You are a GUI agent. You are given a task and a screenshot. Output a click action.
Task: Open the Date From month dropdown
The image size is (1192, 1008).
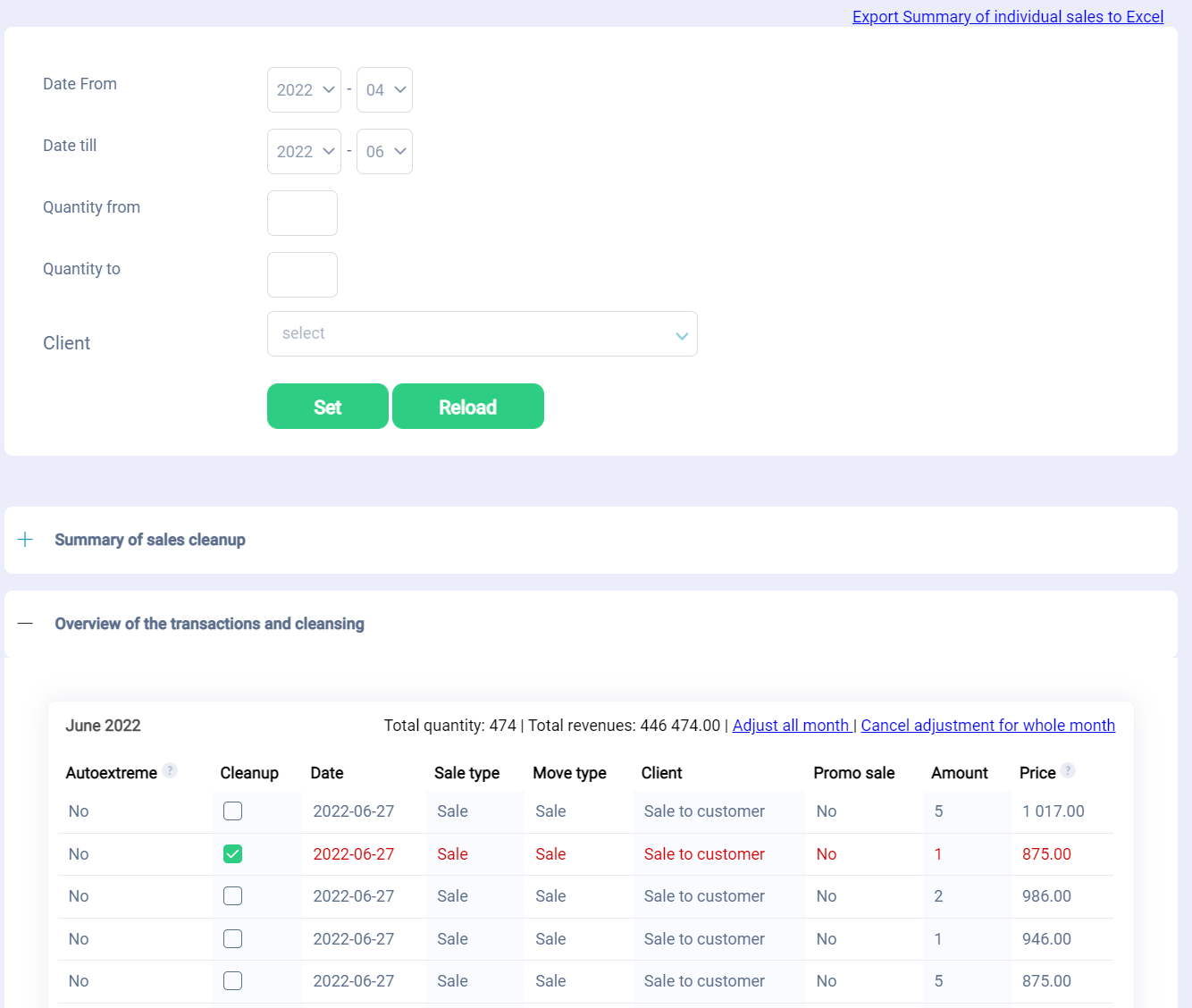(384, 90)
